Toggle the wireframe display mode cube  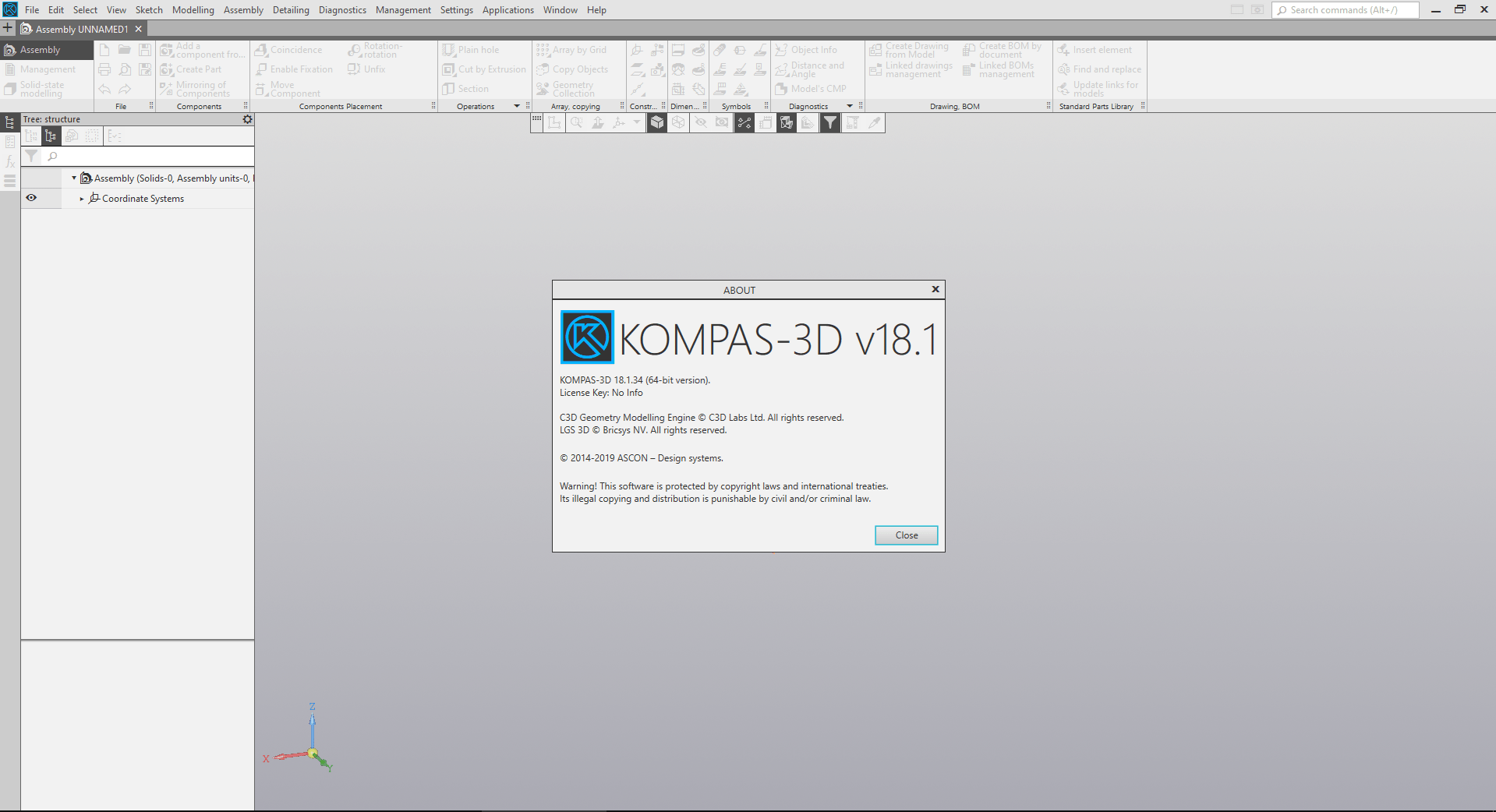(x=678, y=122)
